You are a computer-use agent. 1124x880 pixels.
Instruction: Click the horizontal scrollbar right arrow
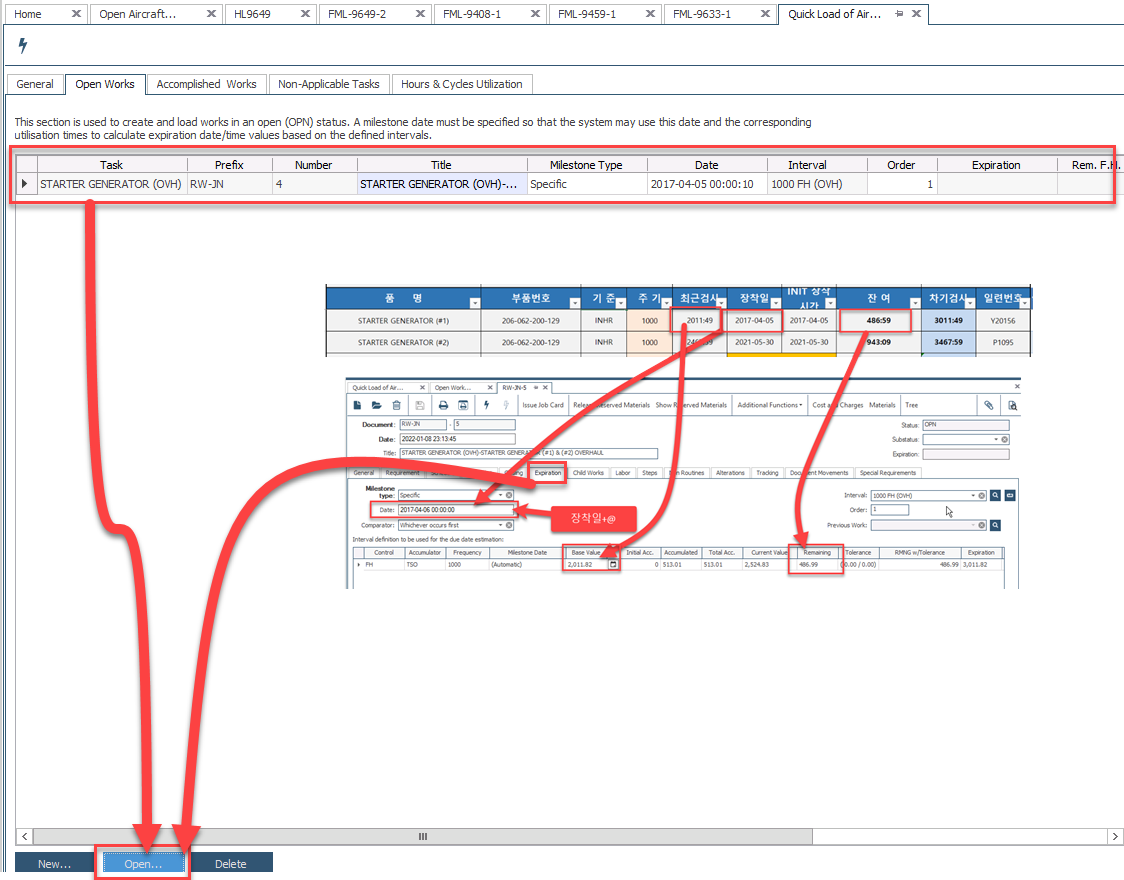[1115, 836]
